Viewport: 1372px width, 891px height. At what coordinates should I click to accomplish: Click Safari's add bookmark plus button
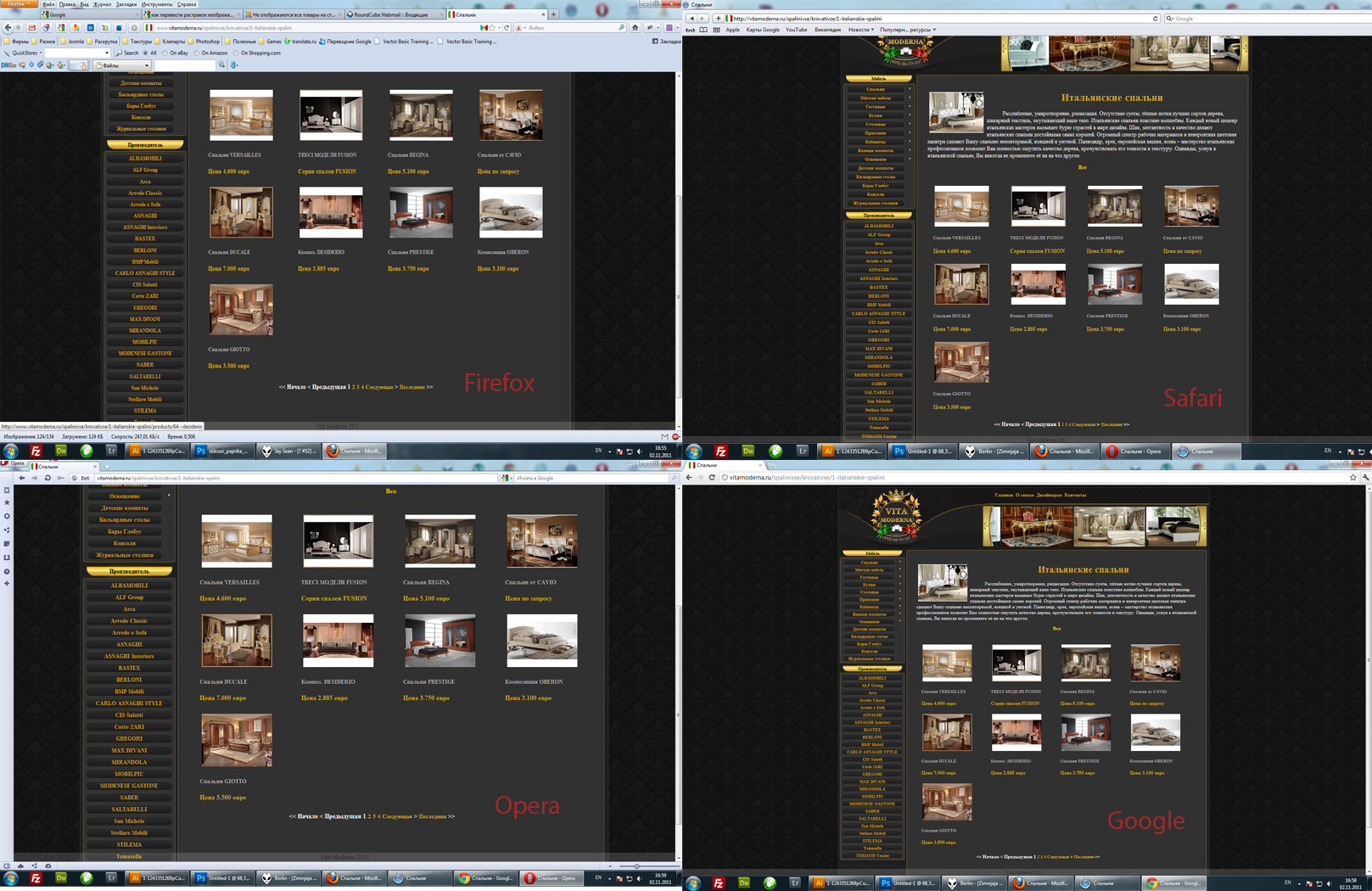click(x=718, y=18)
